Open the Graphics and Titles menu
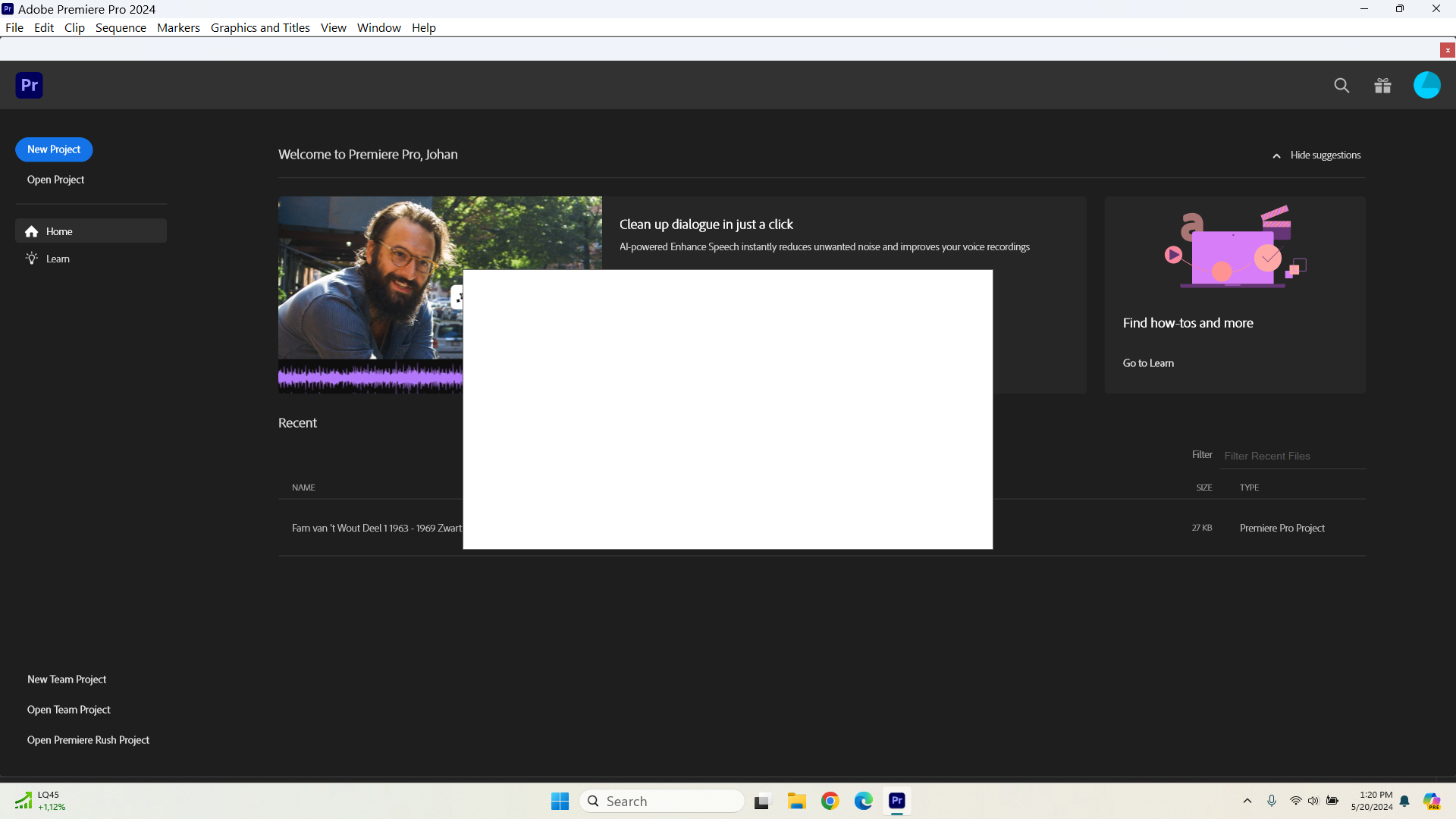This screenshot has height=819, width=1456. [x=259, y=27]
